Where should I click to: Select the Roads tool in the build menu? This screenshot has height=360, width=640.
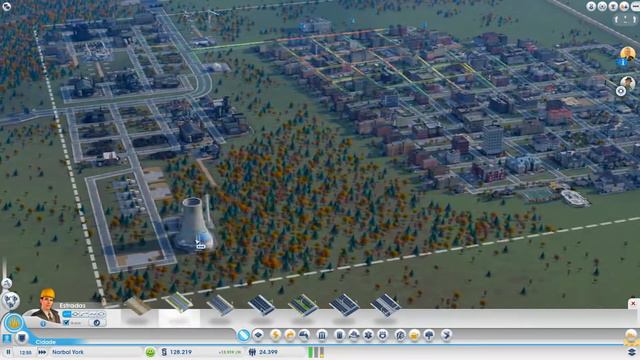tap(243, 335)
